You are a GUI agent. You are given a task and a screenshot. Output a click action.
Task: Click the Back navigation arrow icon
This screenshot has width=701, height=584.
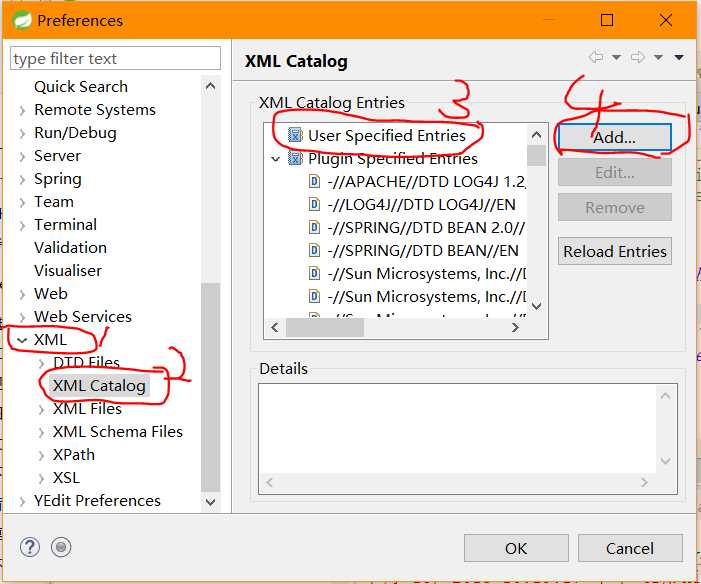(596, 57)
